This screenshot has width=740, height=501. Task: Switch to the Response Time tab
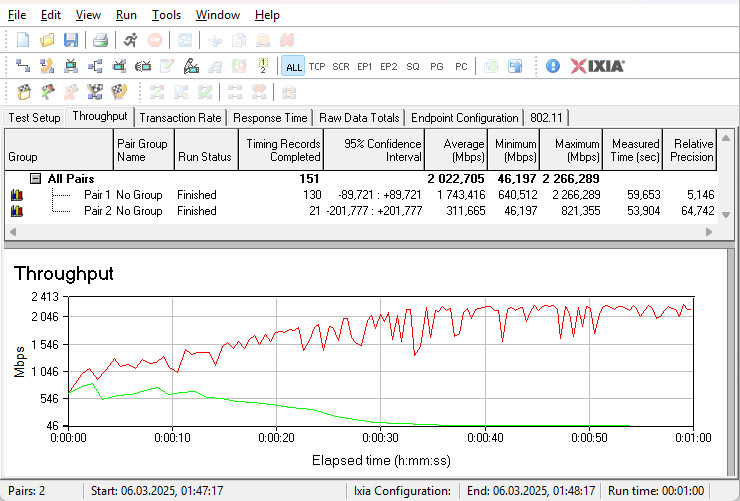pyautogui.click(x=270, y=118)
